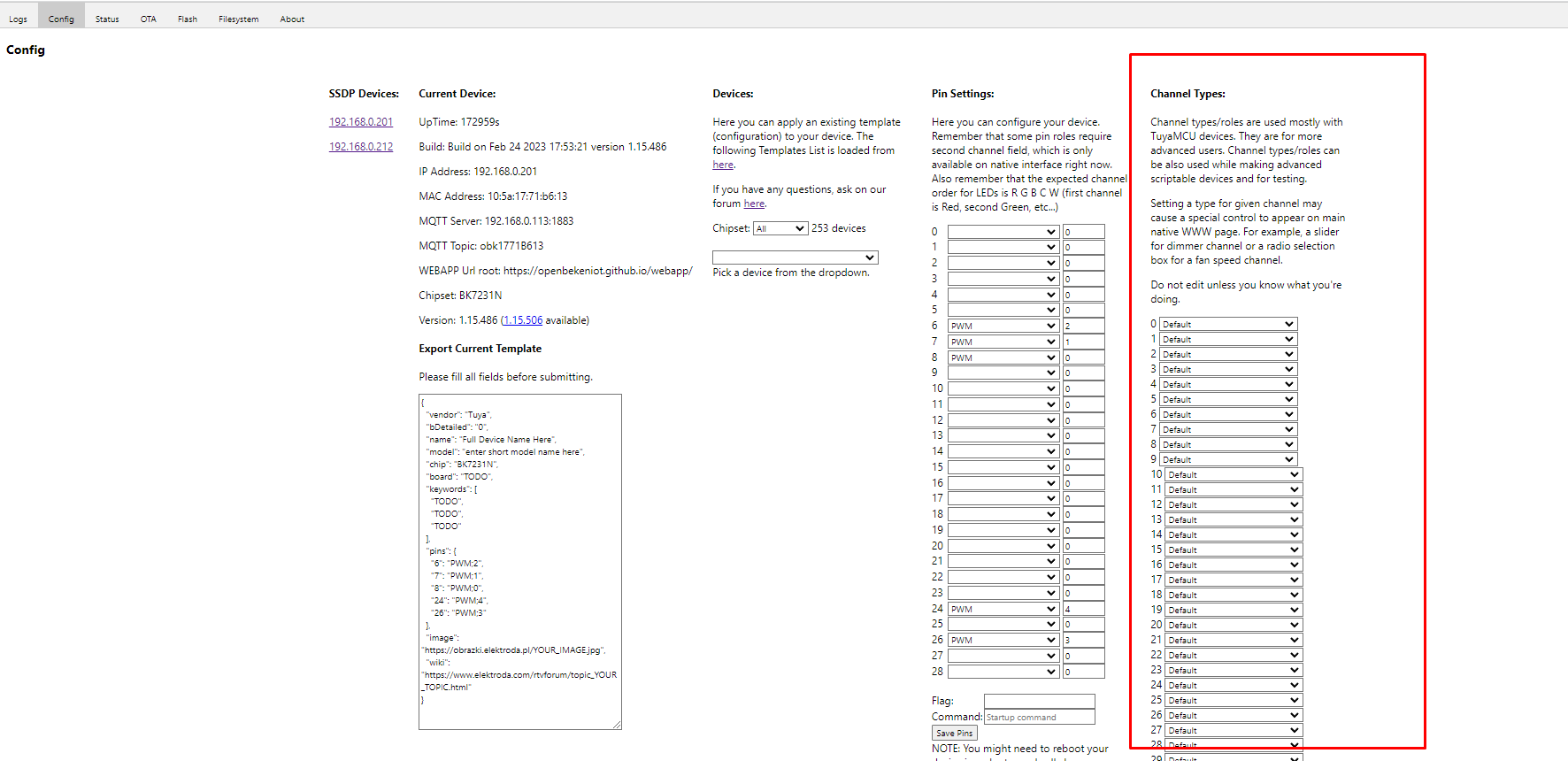This screenshot has height=761, width=1568.
Task: Click inside the export template JSON textarea
Action: [520, 562]
